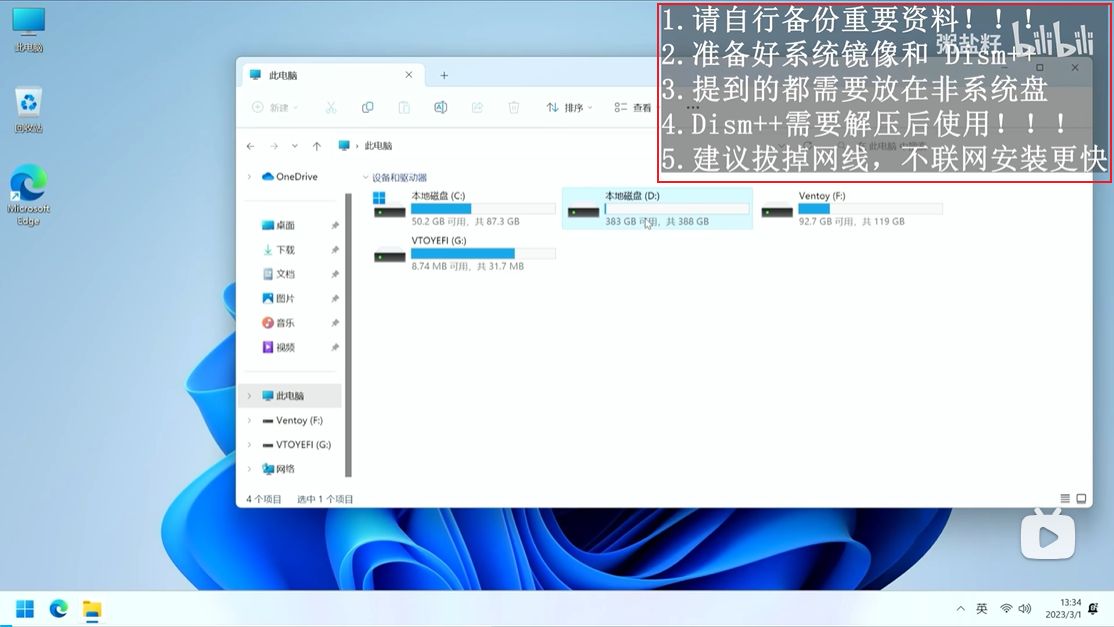Screen dimensions: 1114x627
Task: Click the bilibili play icon overlay
Action: 1047,537
